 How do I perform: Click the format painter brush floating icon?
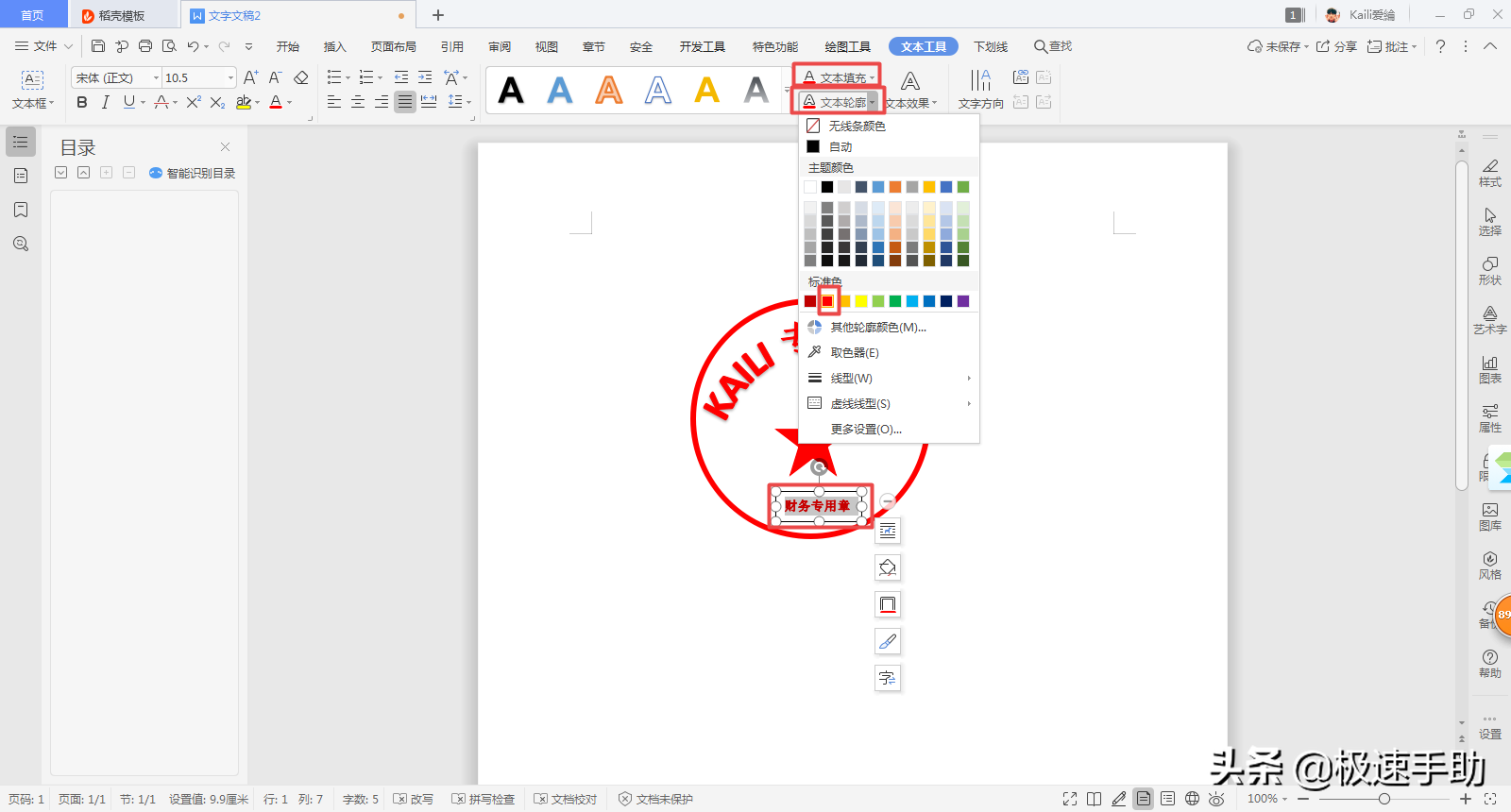(888, 641)
